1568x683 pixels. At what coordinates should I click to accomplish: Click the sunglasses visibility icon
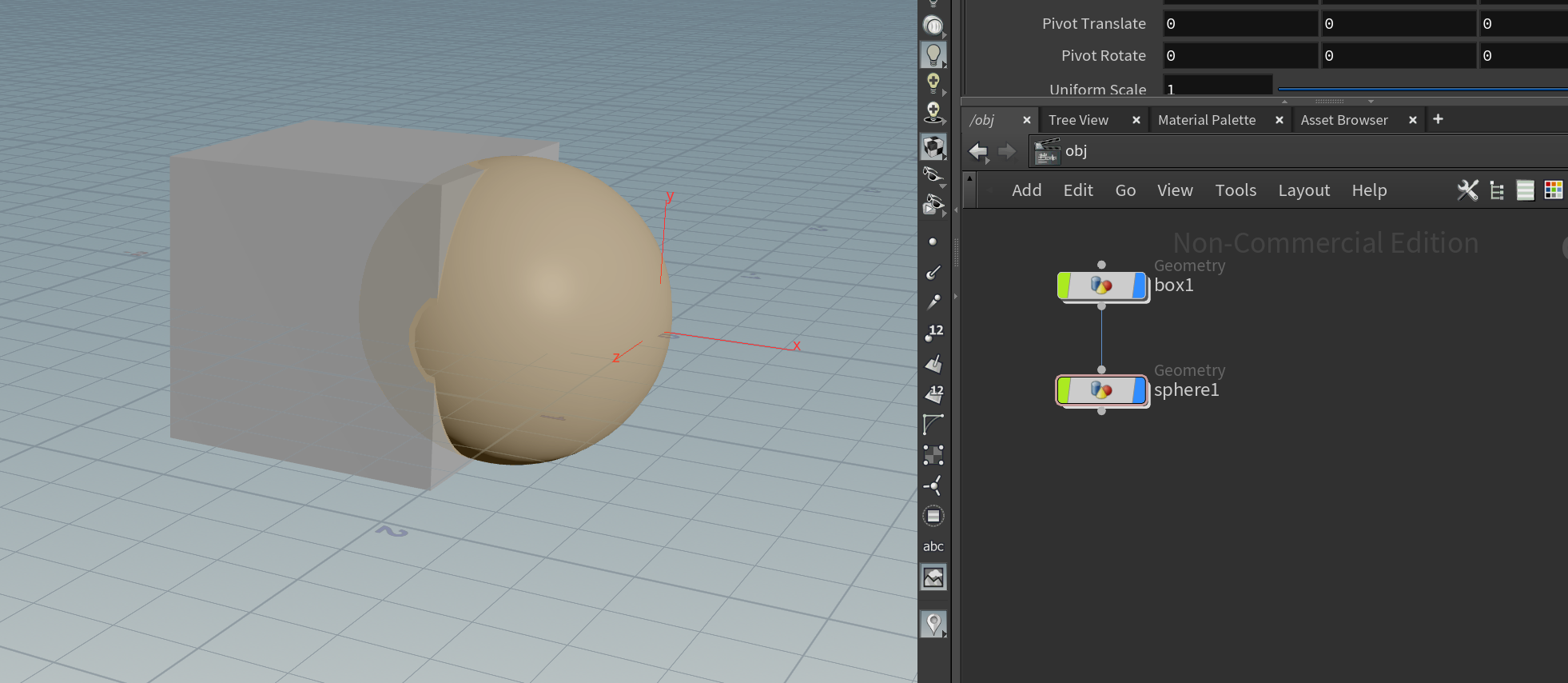click(933, 174)
